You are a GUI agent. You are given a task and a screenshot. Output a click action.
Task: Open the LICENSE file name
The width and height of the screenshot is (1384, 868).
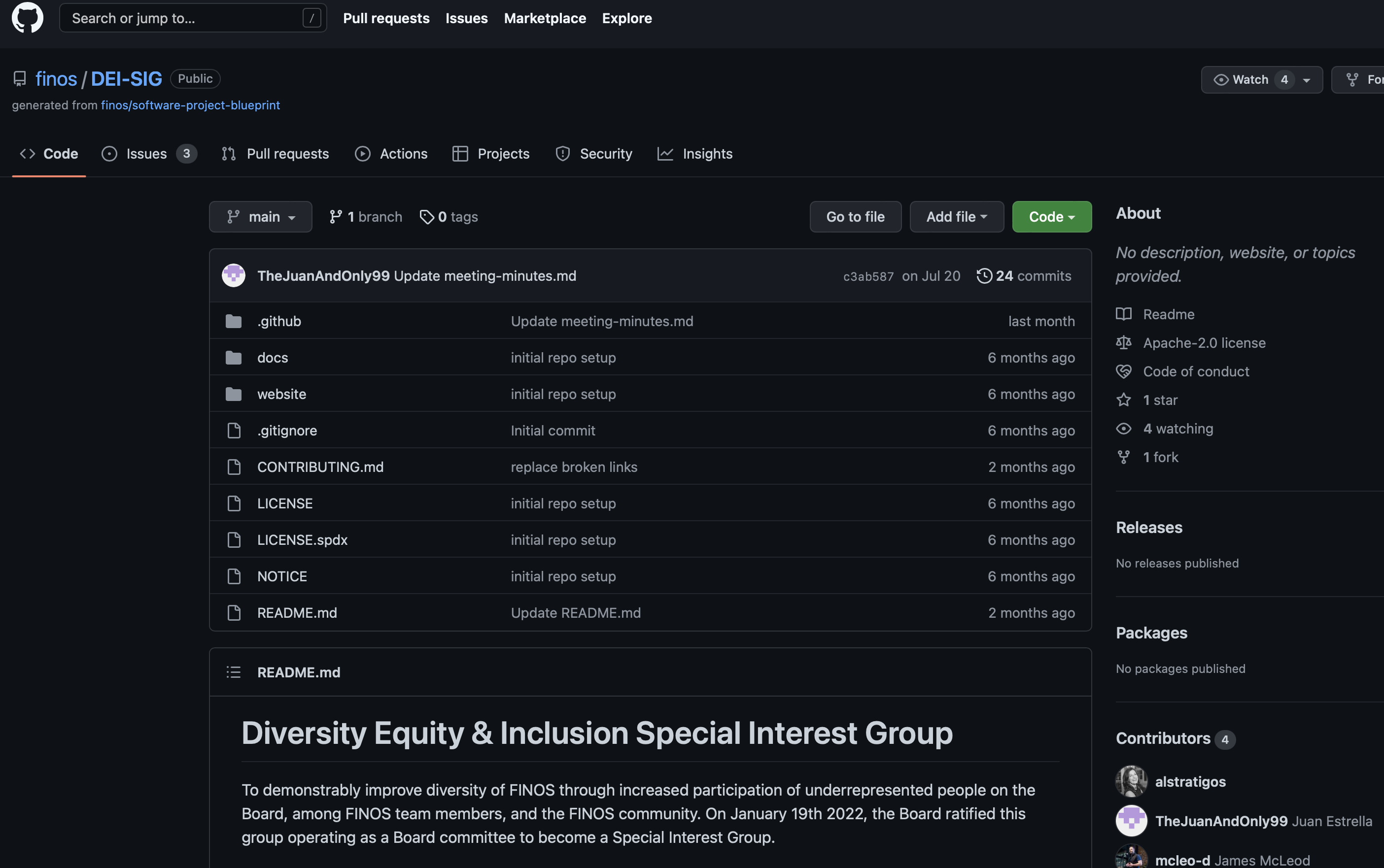coord(285,503)
